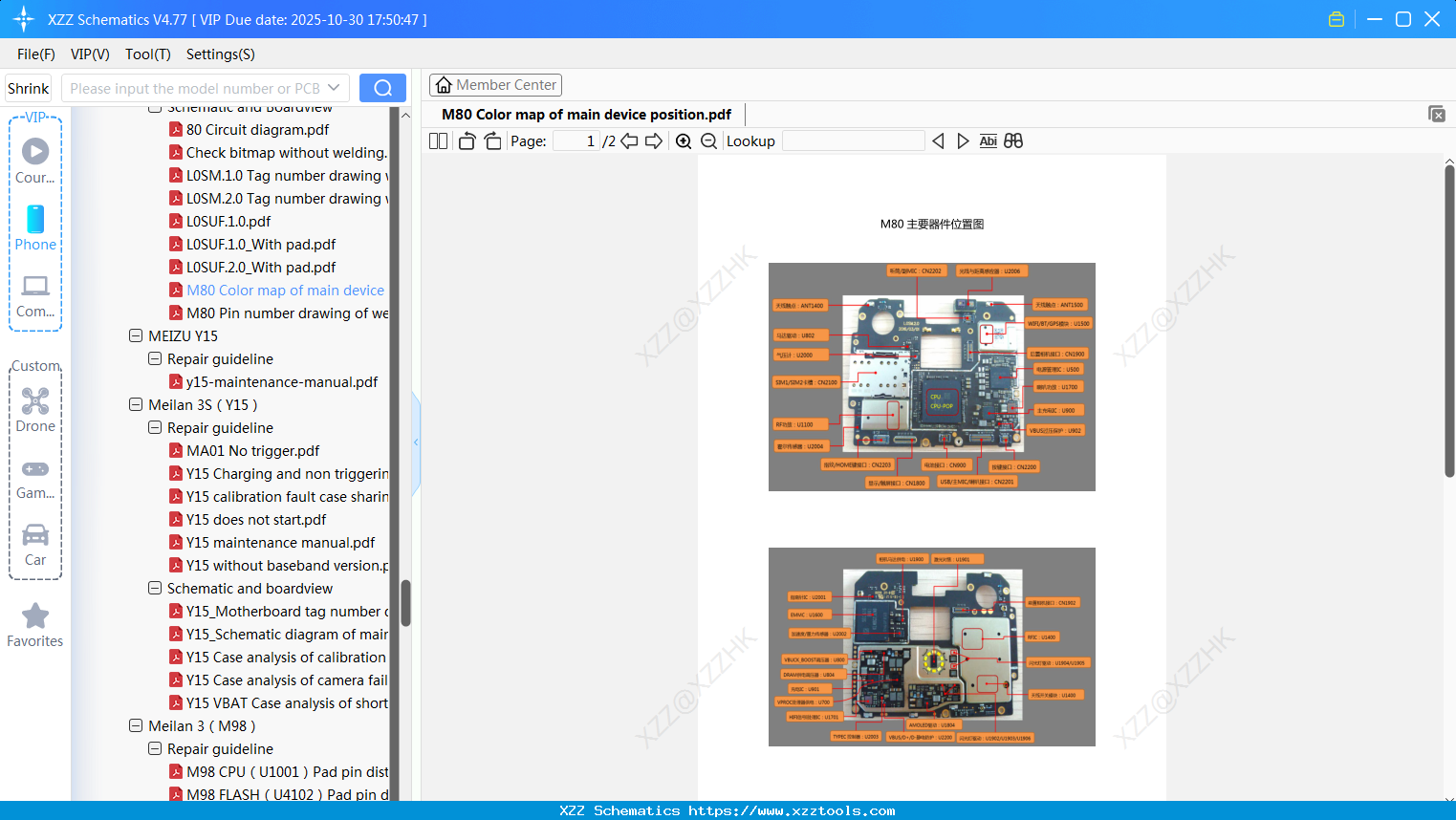Zoom in on the PDF document

coord(683,140)
